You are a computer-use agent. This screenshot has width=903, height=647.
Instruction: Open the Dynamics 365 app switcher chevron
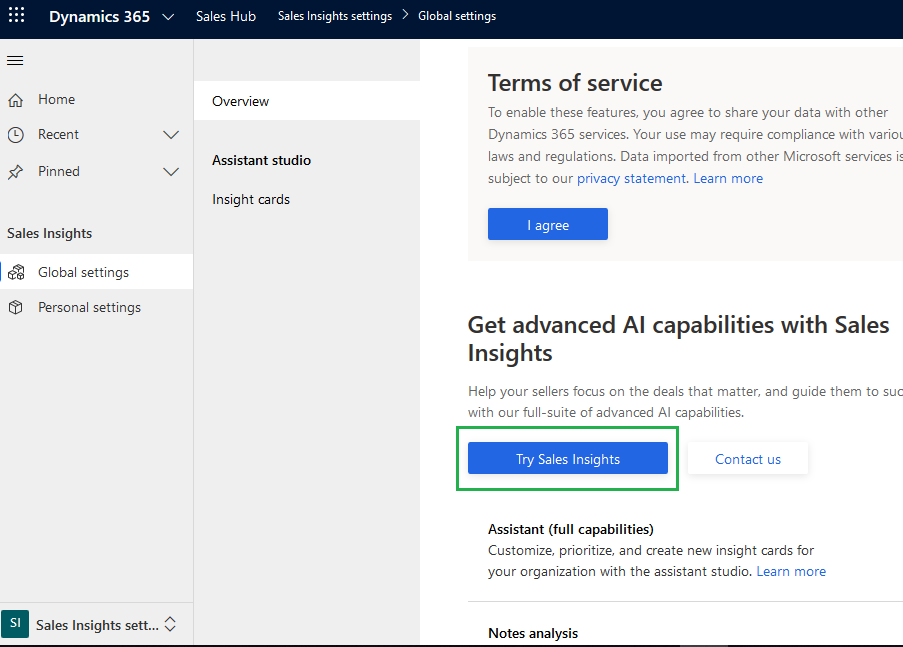[x=168, y=17]
